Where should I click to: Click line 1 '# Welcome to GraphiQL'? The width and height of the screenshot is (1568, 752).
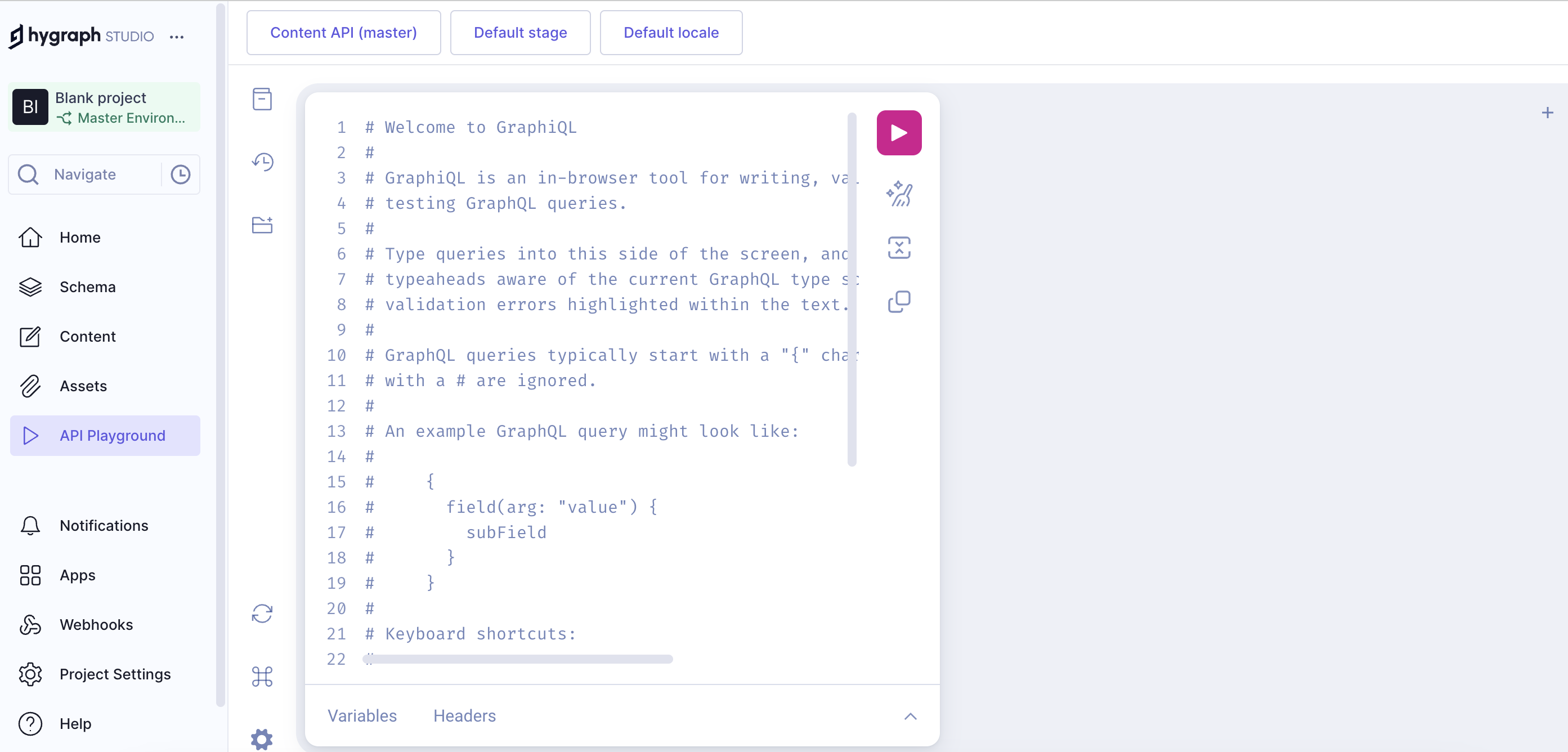(x=471, y=127)
